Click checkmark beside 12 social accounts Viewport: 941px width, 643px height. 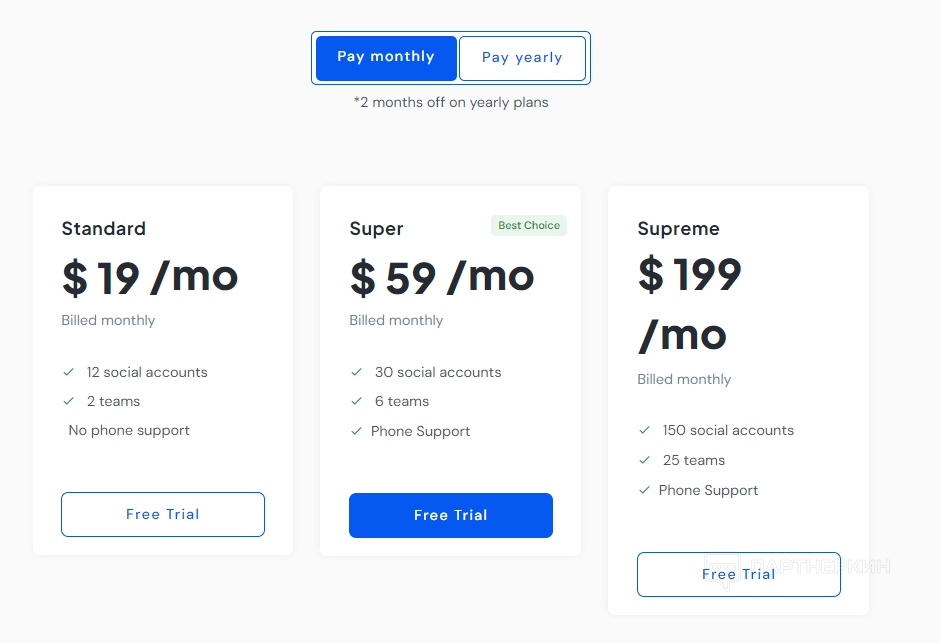pyautogui.click(x=69, y=372)
